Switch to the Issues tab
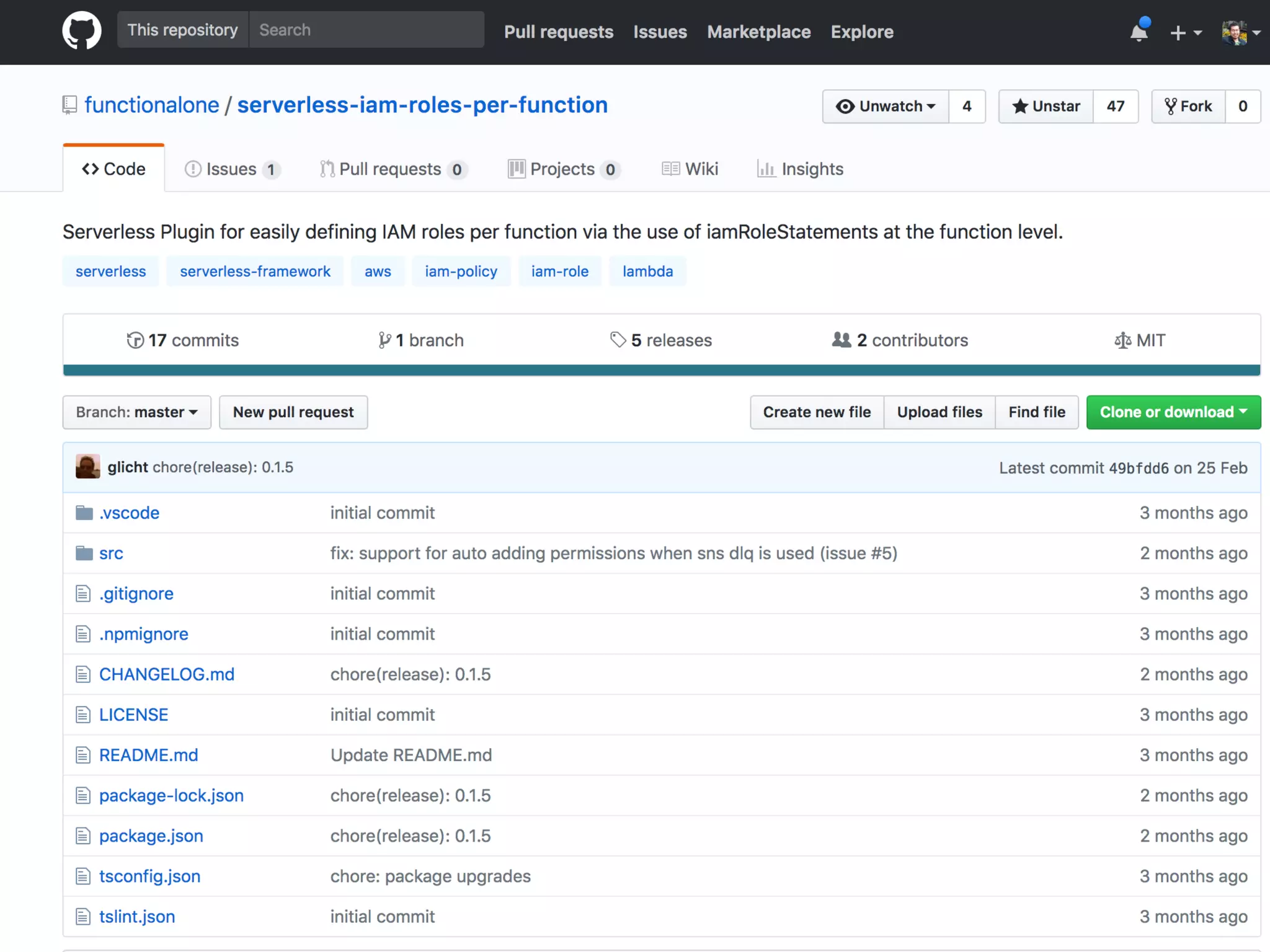The image size is (1270, 952). (231, 169)
